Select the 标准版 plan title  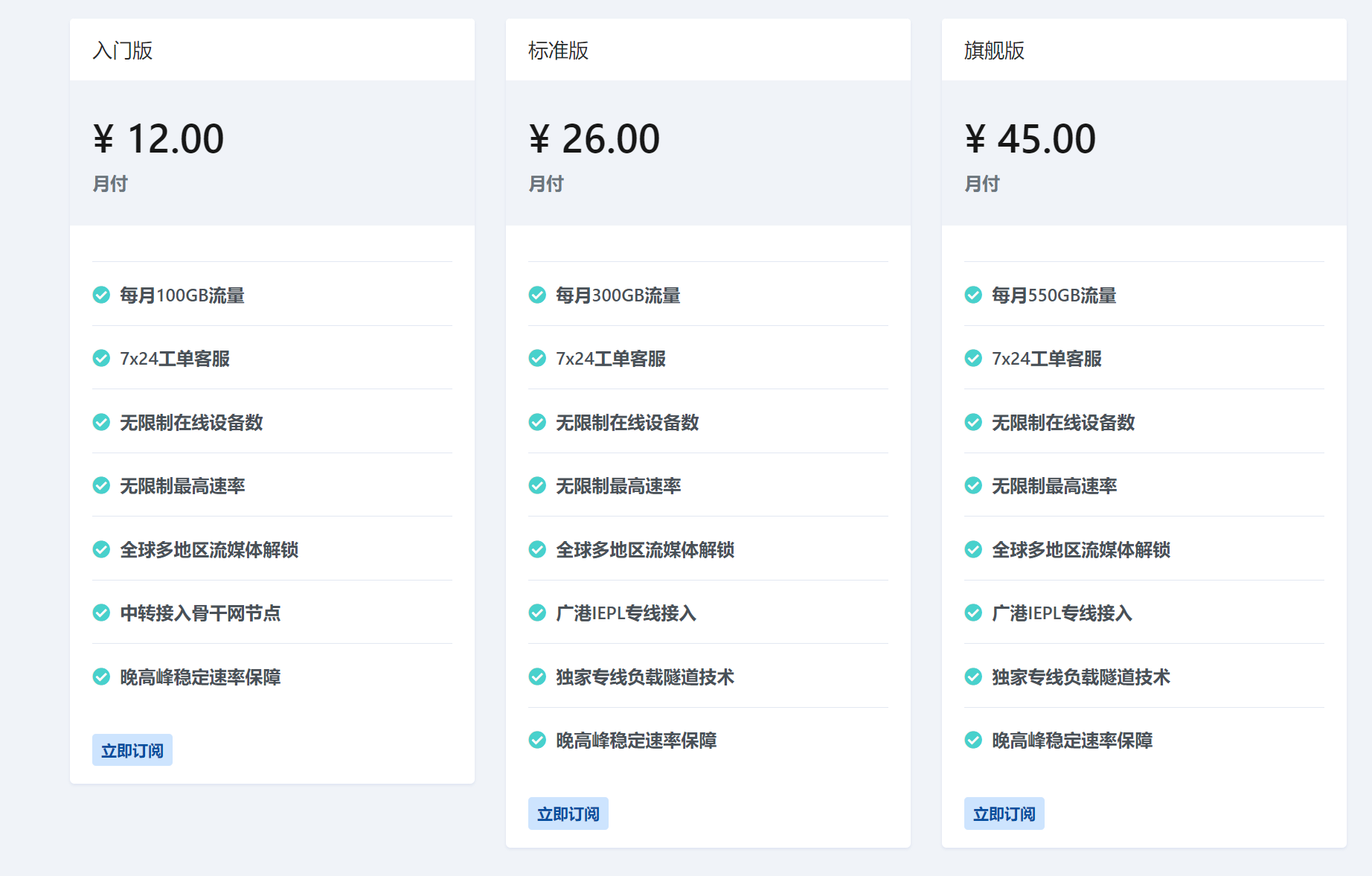point(557,51)
